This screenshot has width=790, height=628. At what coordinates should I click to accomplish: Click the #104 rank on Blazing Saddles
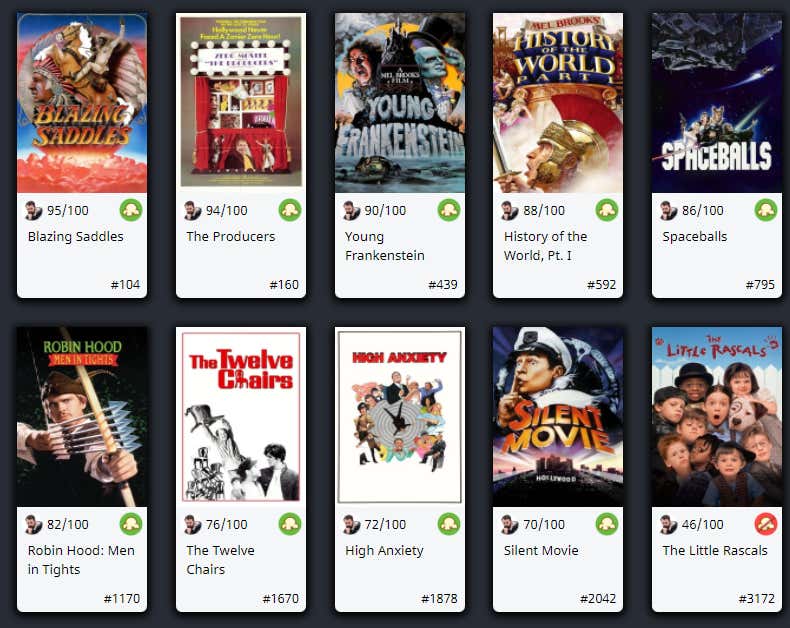125,285
